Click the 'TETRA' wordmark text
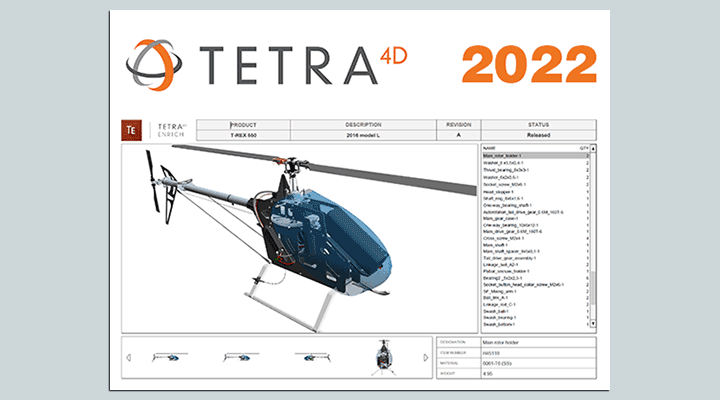Viewport: 720px width, 400px height. click(x=289, y=66)
